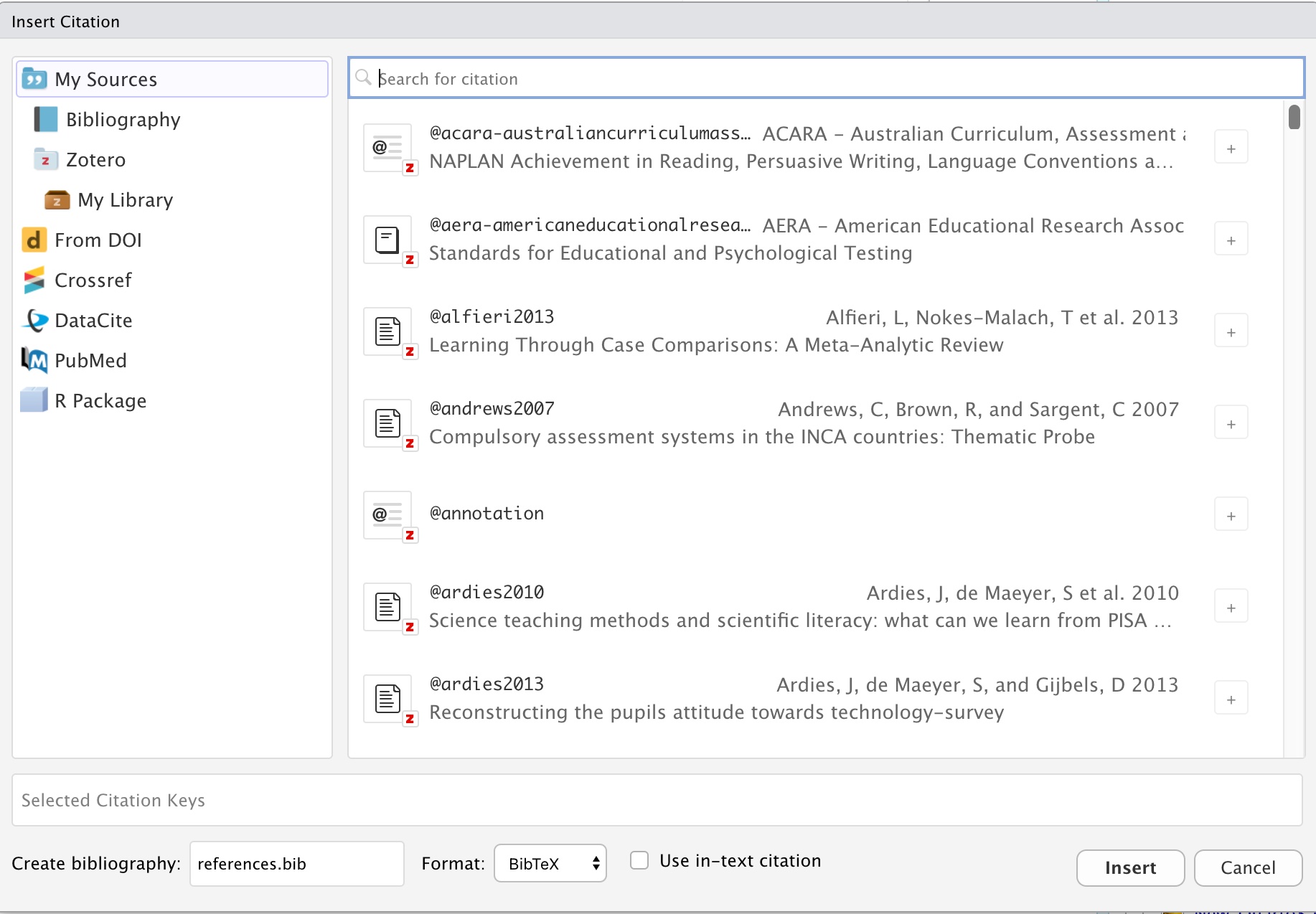Viewport: 1316px width, 914px height.
Task: Switch to the PubMed source
Action: [90, 360]
